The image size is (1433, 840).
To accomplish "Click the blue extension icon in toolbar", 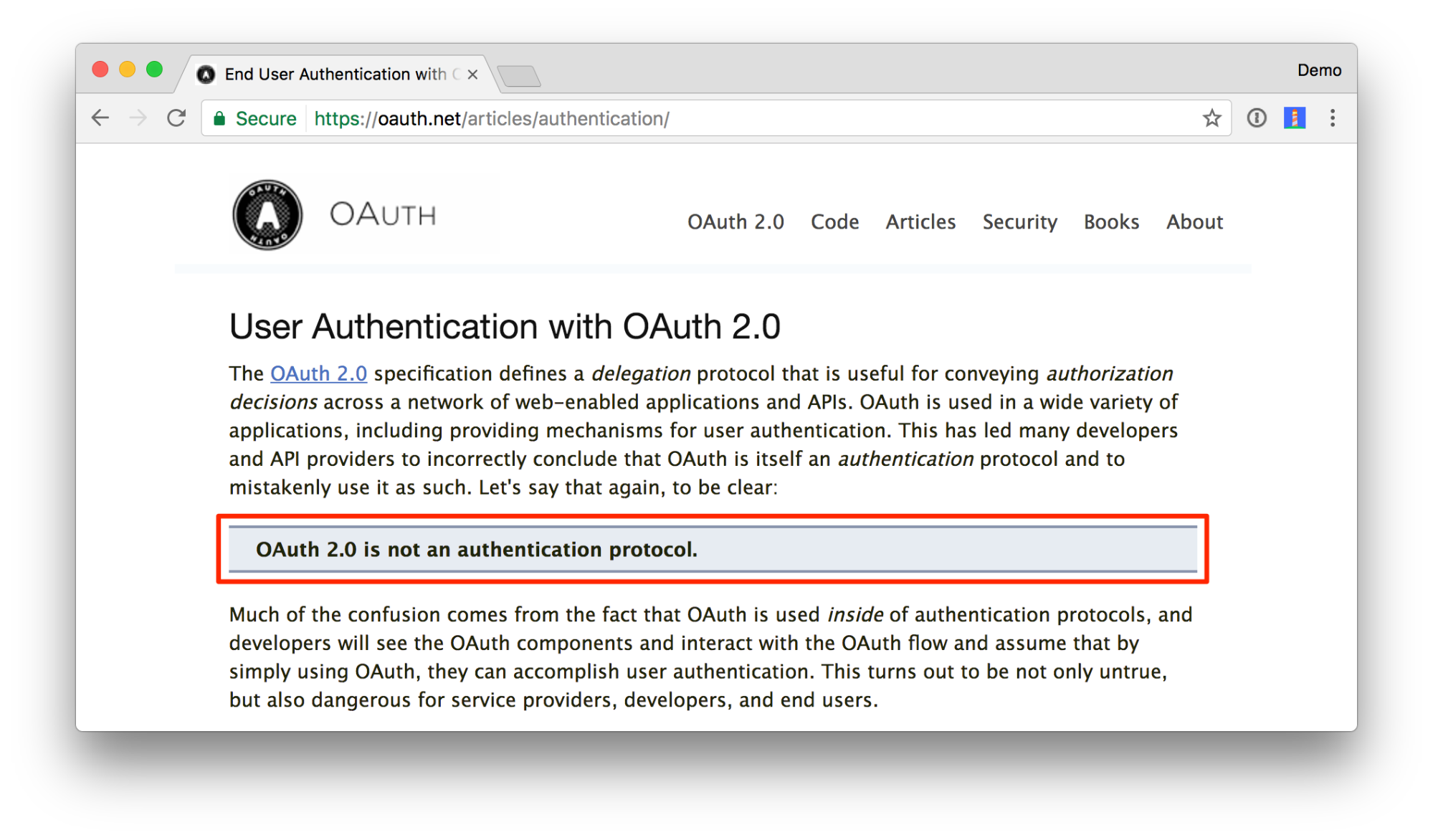I will (x=1291, y=118).
